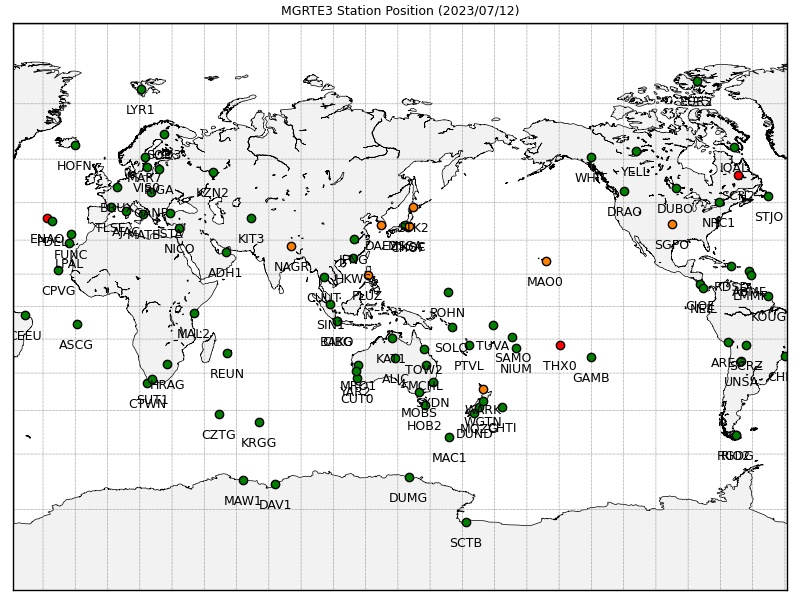
Task: Select the orange NAGR station marker
Action: 291,246
